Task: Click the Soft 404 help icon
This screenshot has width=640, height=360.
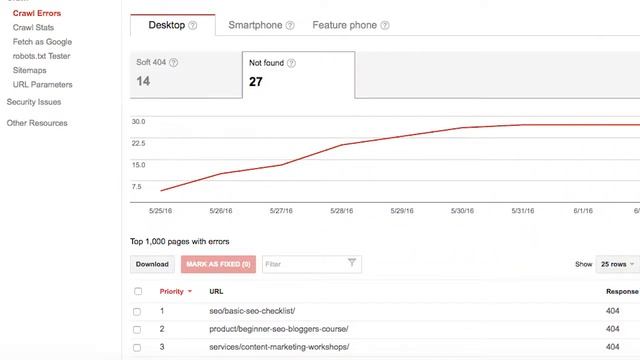Action: (x=173, y=62)
